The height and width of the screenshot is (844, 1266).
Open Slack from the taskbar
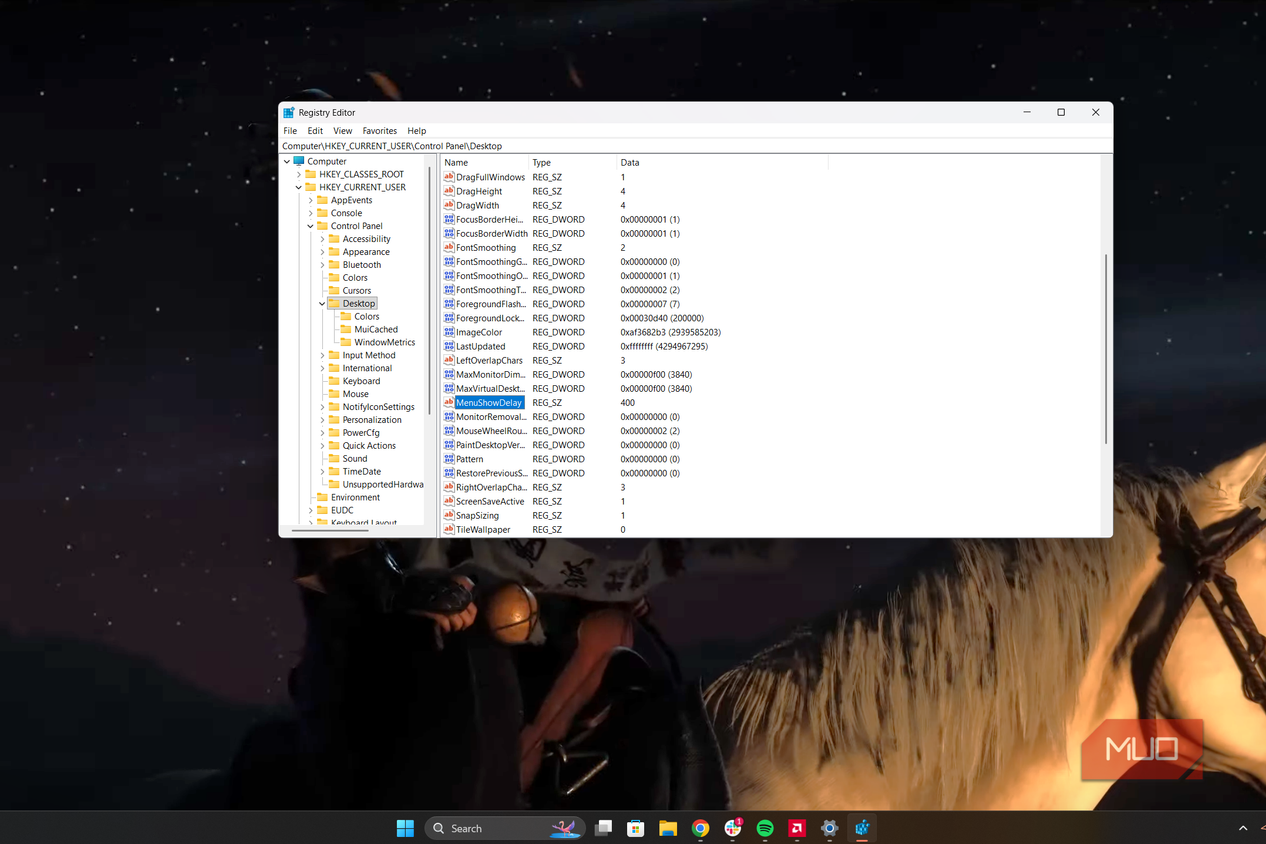click(x=733, y=828)
